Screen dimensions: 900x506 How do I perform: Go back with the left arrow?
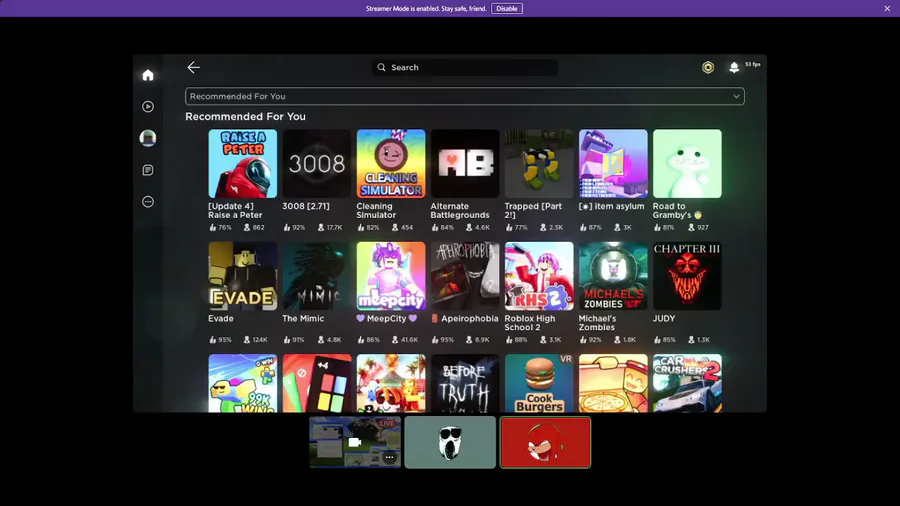click(193, 68)
